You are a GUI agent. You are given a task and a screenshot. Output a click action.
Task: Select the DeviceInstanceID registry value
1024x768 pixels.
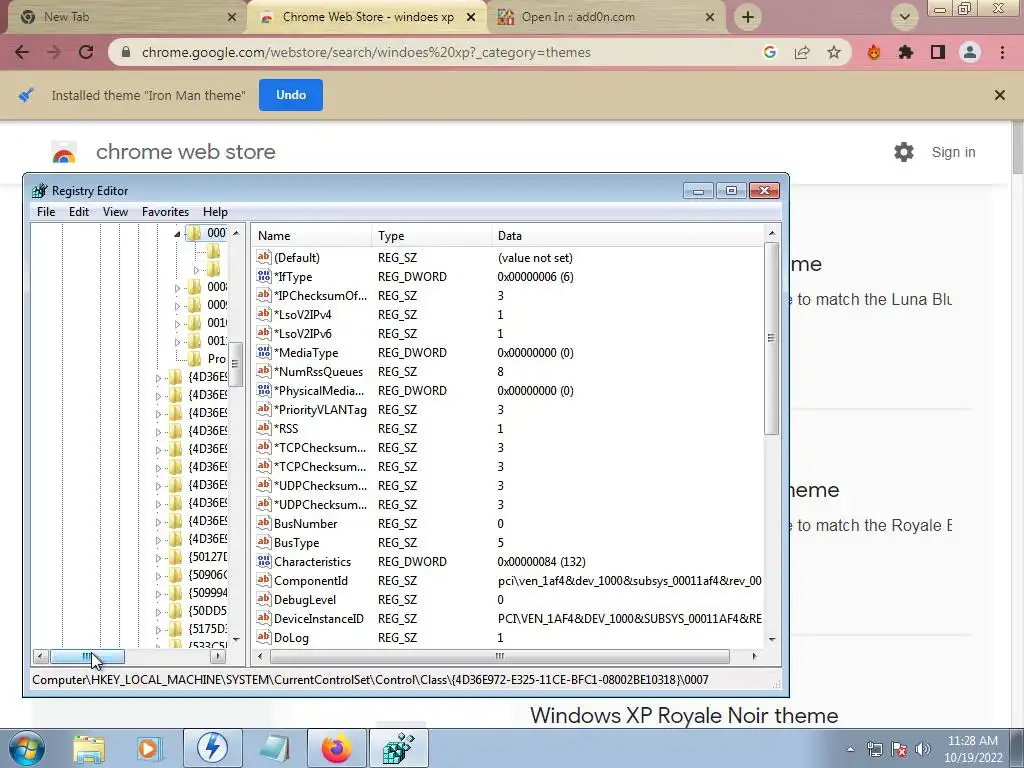pos(319,618)
